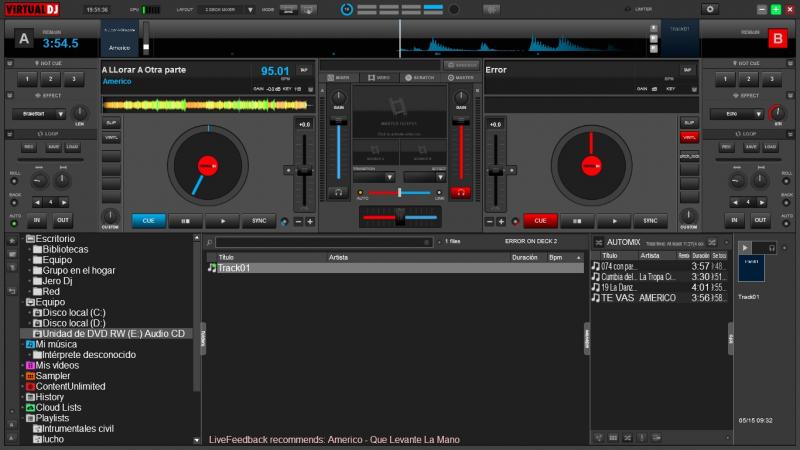This screenshot has height=450, width=800.
Task: Click hot cue 2 on Deck A
Action: tap(51, 79)
